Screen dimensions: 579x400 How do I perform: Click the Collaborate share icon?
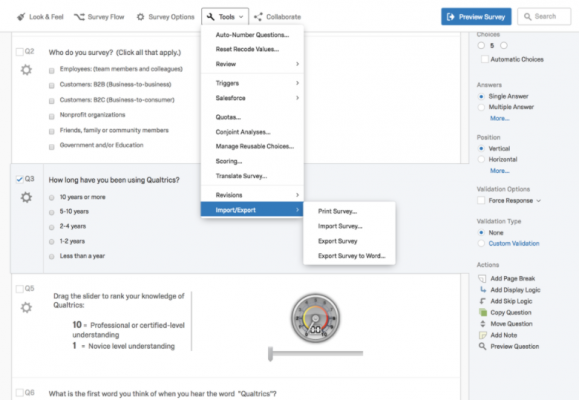(x=258, y=17)
